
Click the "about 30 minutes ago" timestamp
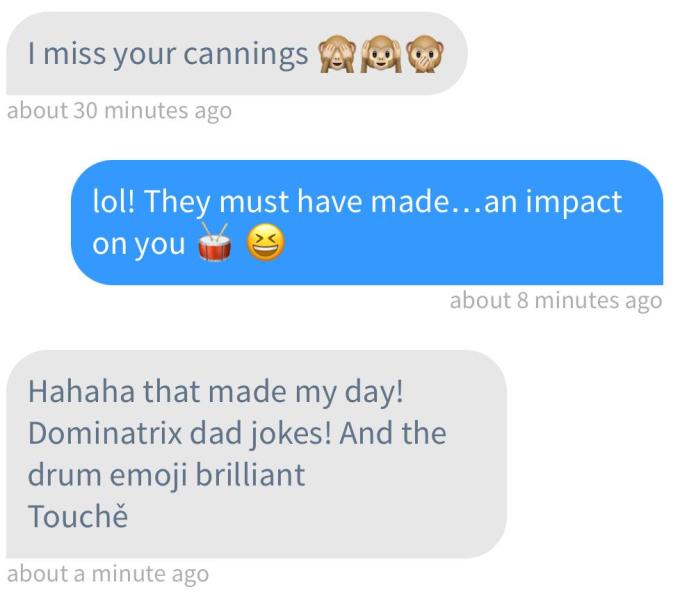[x=119, y=111]
